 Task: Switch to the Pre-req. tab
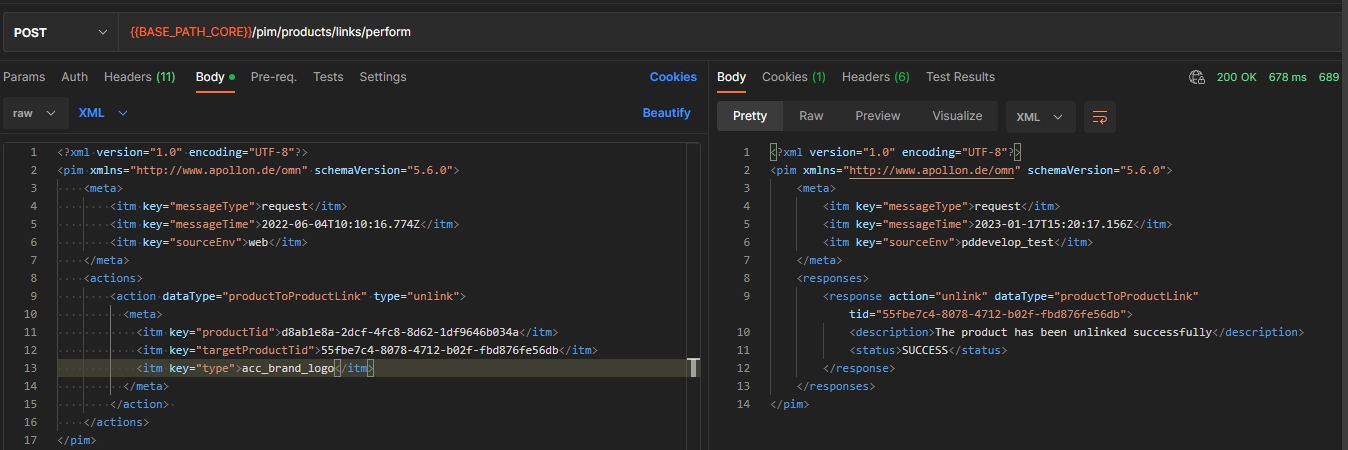click(273, 77)
